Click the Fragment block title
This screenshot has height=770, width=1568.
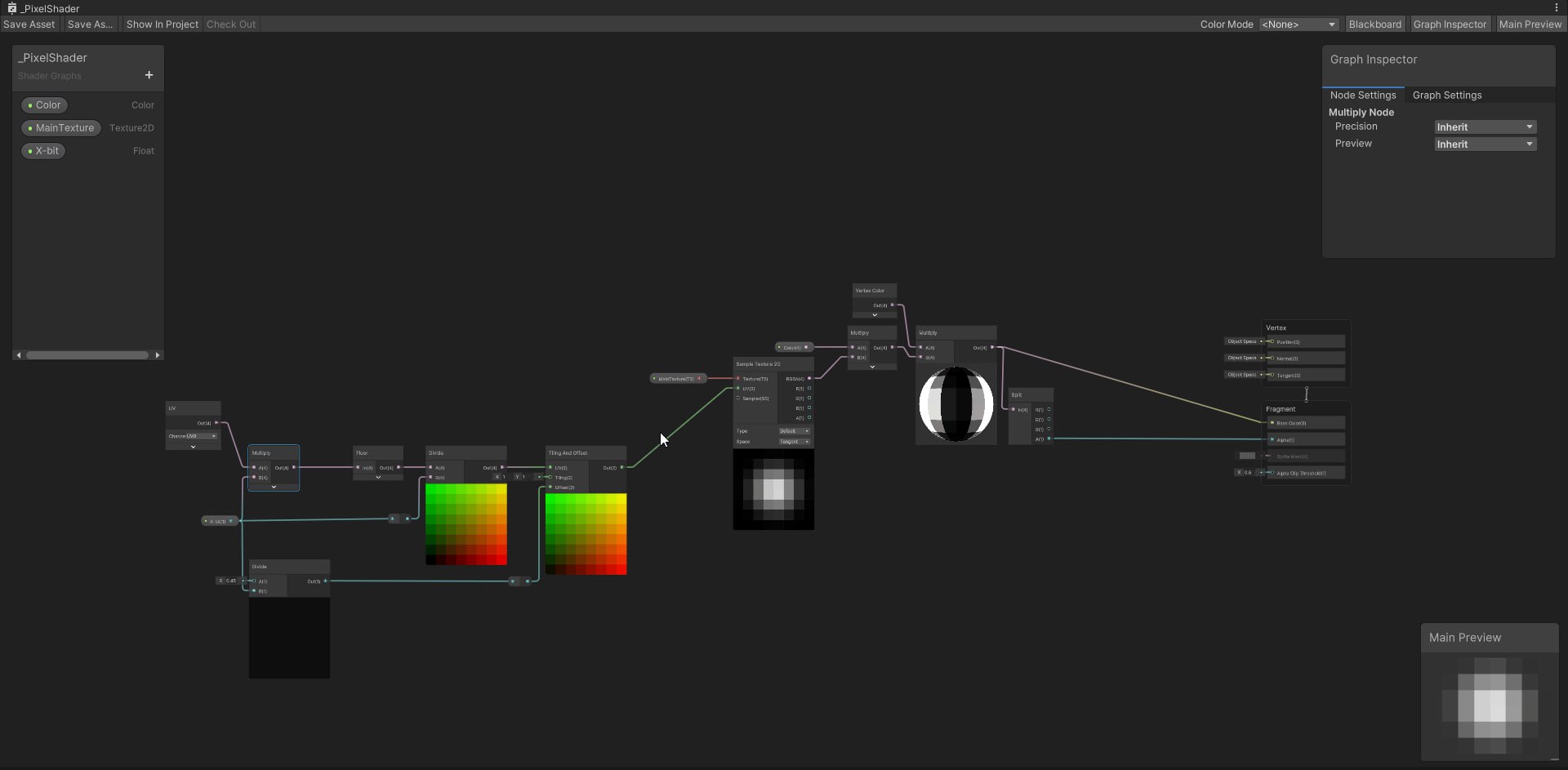(x=1281, y=409)
